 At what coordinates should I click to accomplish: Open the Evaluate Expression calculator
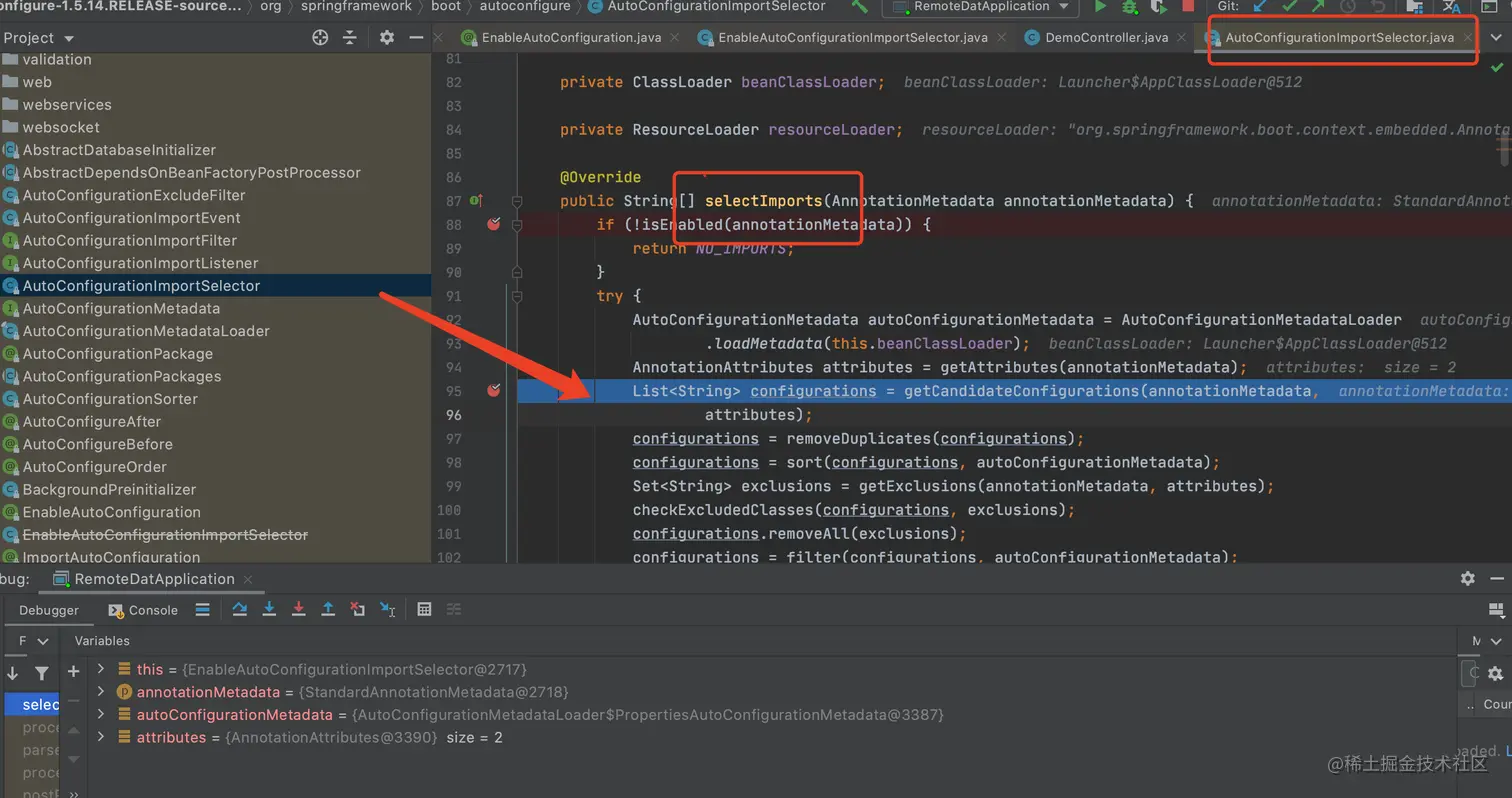tap(424, 609)
